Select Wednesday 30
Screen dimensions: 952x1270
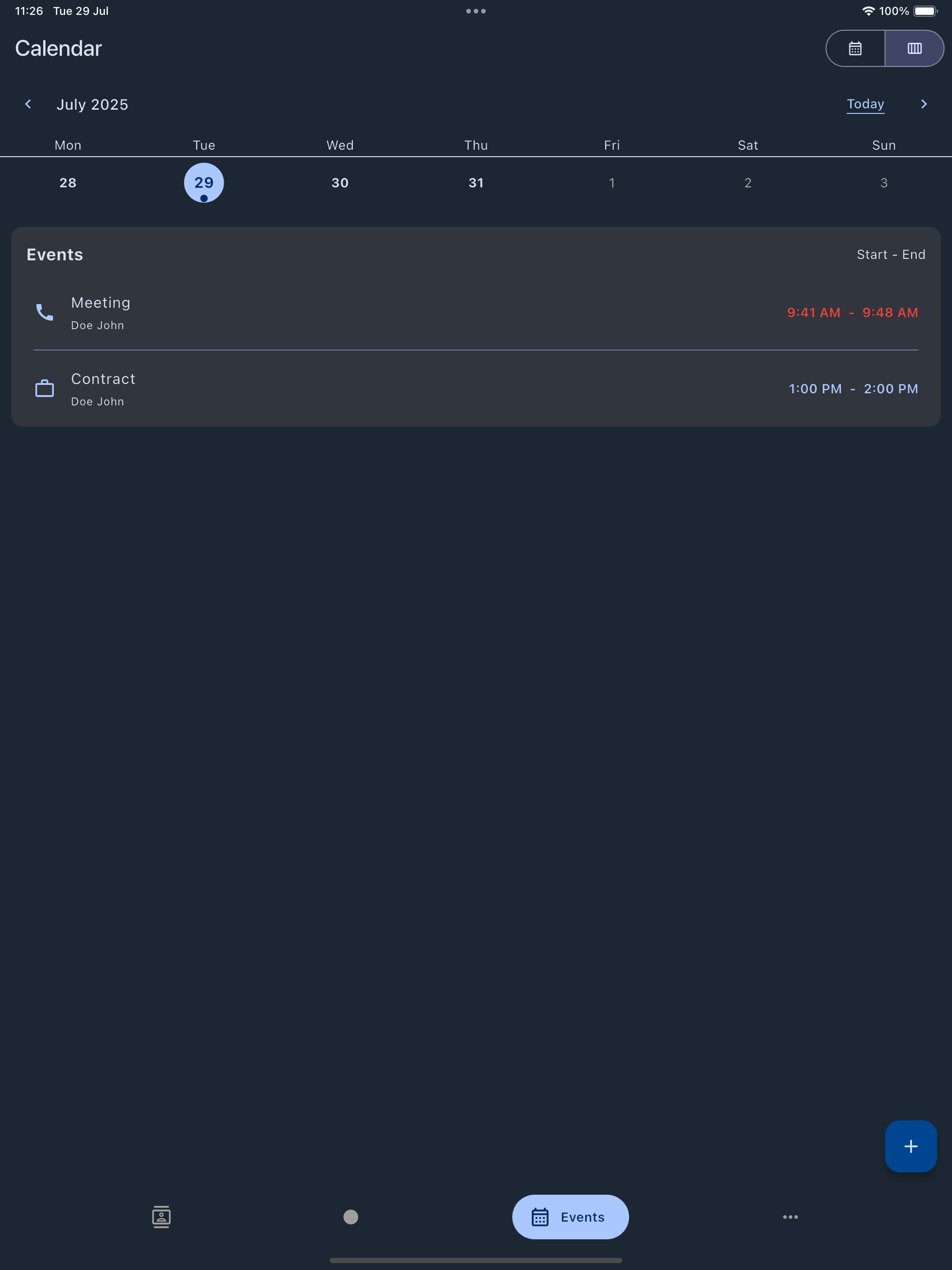point(340,183)
